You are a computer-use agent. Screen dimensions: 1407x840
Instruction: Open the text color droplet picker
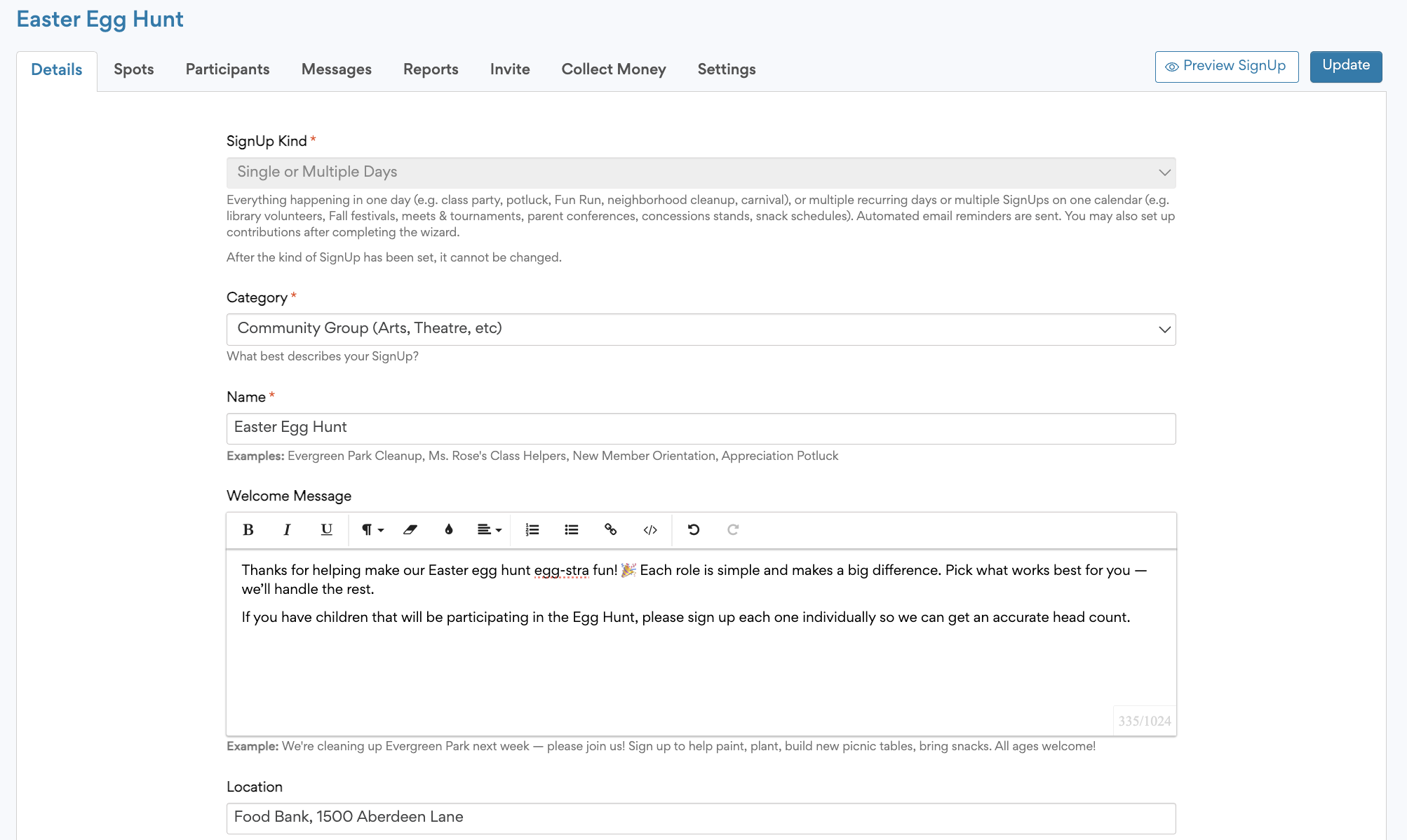[x=450, y=530]
